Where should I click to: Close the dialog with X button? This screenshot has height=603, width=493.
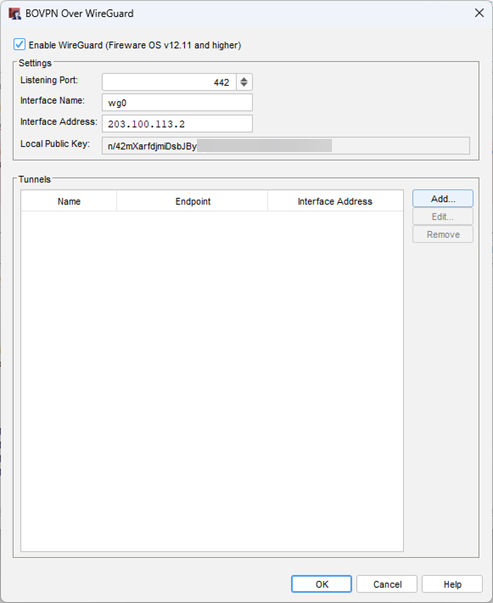click(x=479, y=13)
